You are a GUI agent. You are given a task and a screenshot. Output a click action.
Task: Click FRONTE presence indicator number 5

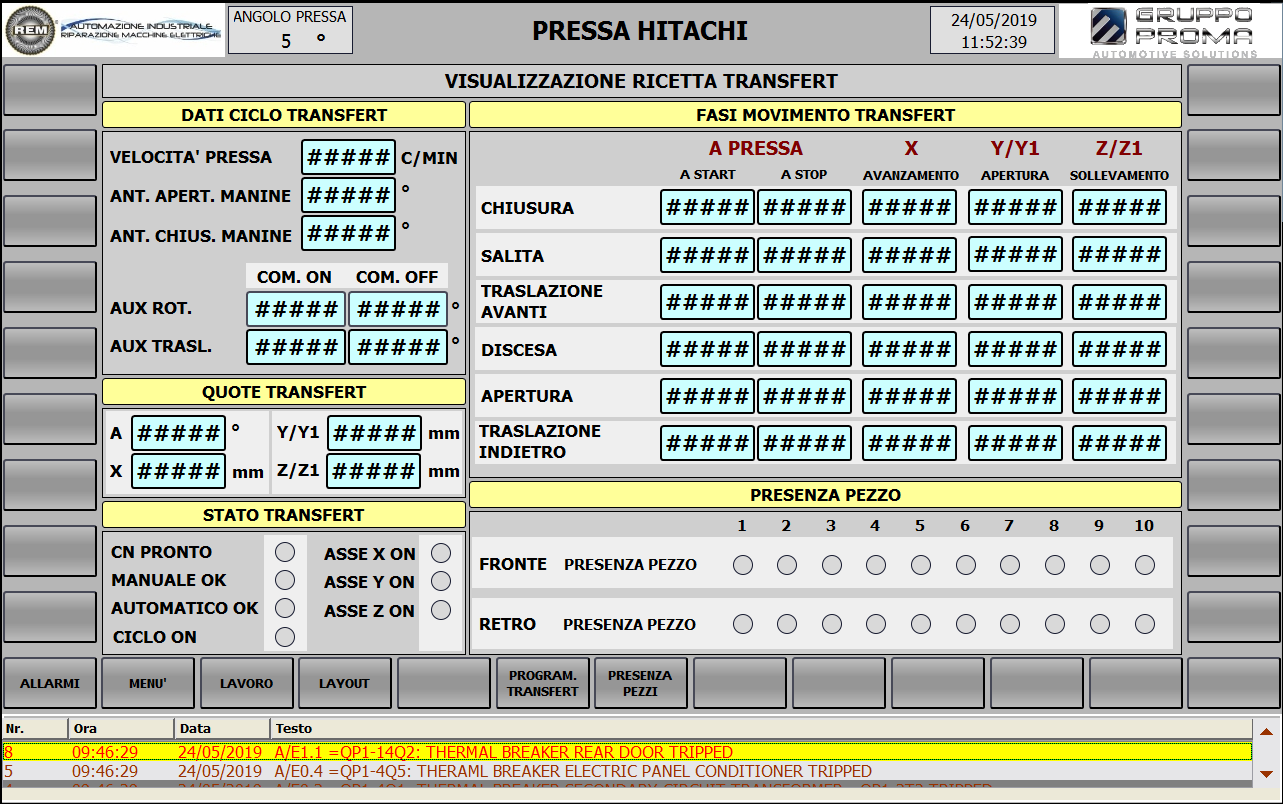coord(921,565)
